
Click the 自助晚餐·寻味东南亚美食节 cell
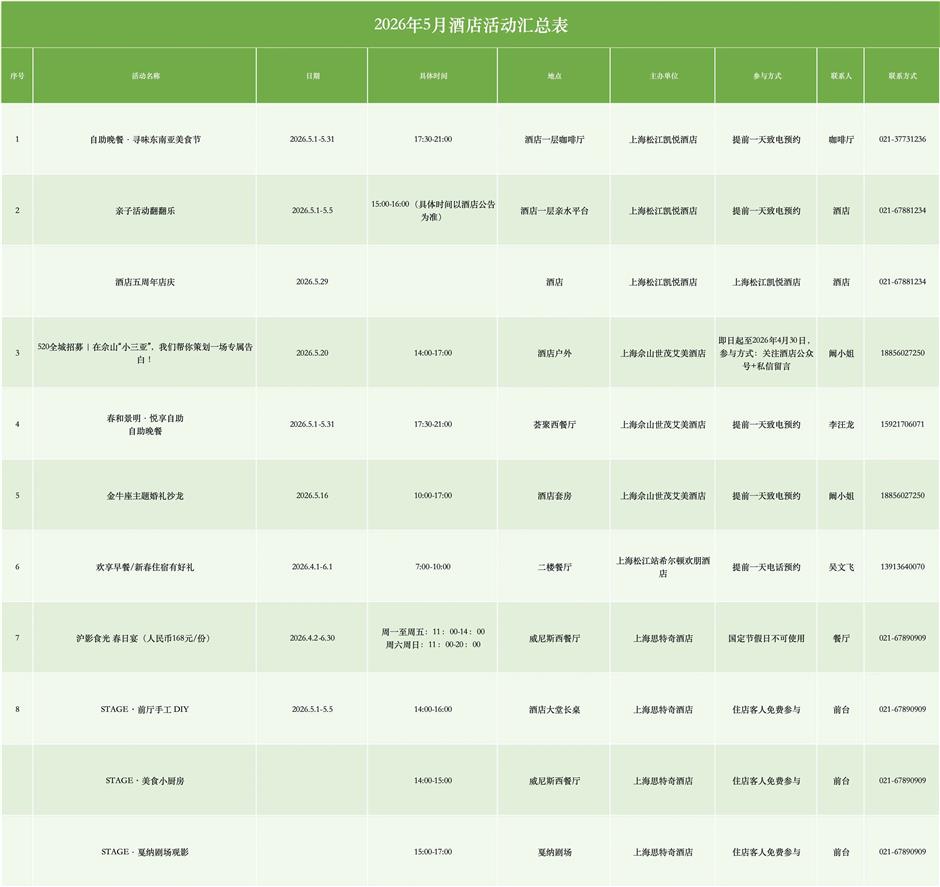[145, 140]
